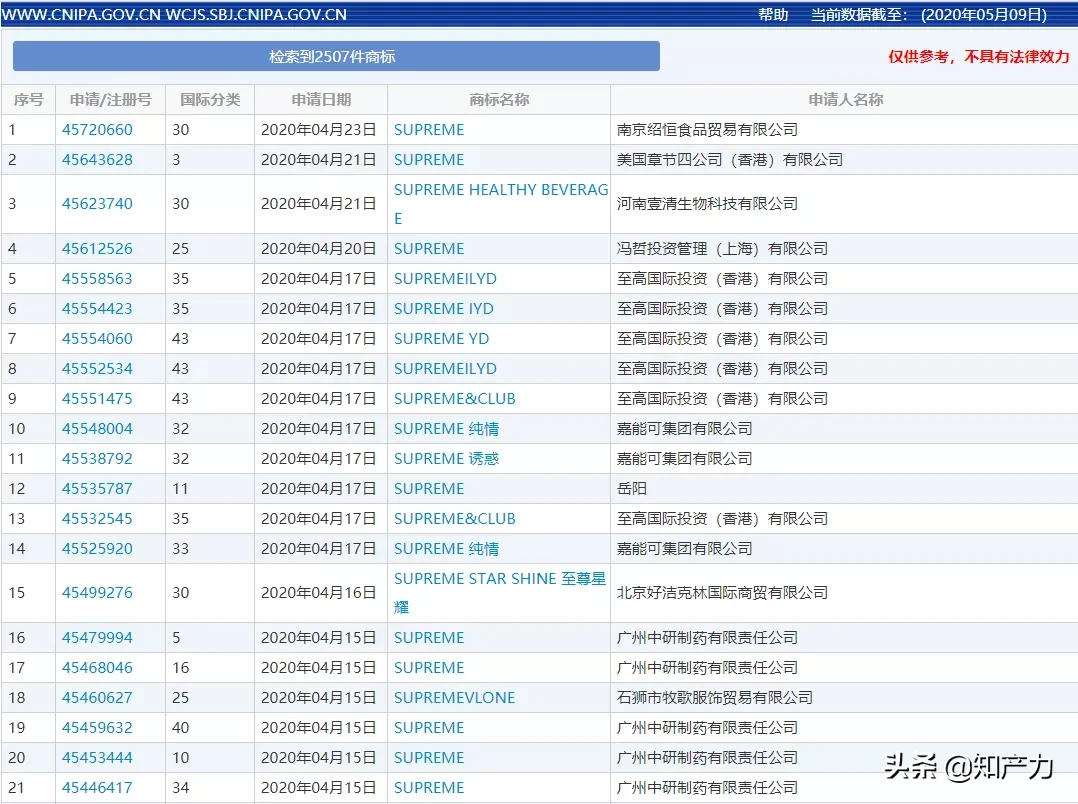Click the 仅供参考，不具有法律效力 notice
The width and height of the screenshot is (1078, 804).
click(x=979, y=56)
